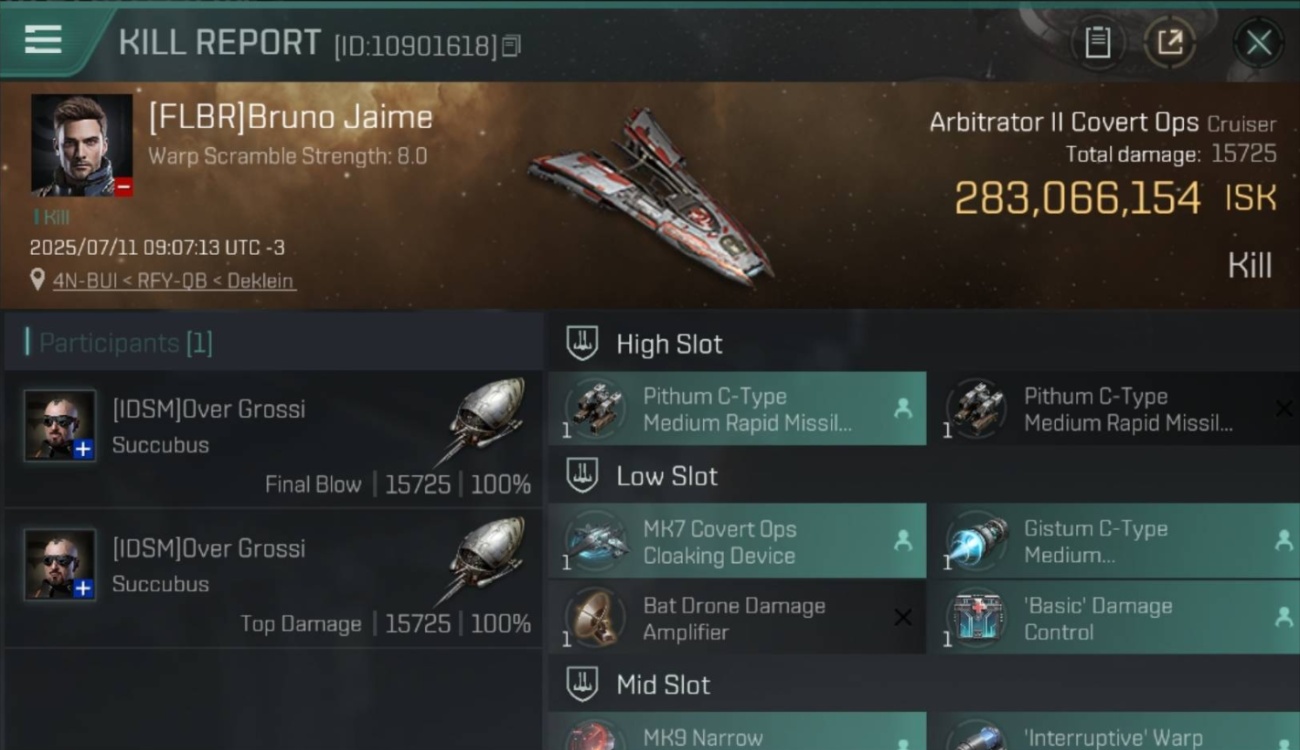This screenshot has width=1300, height=750.
Task: Select the Gistum C-Type Medium module
Action: pos(1113,542)
